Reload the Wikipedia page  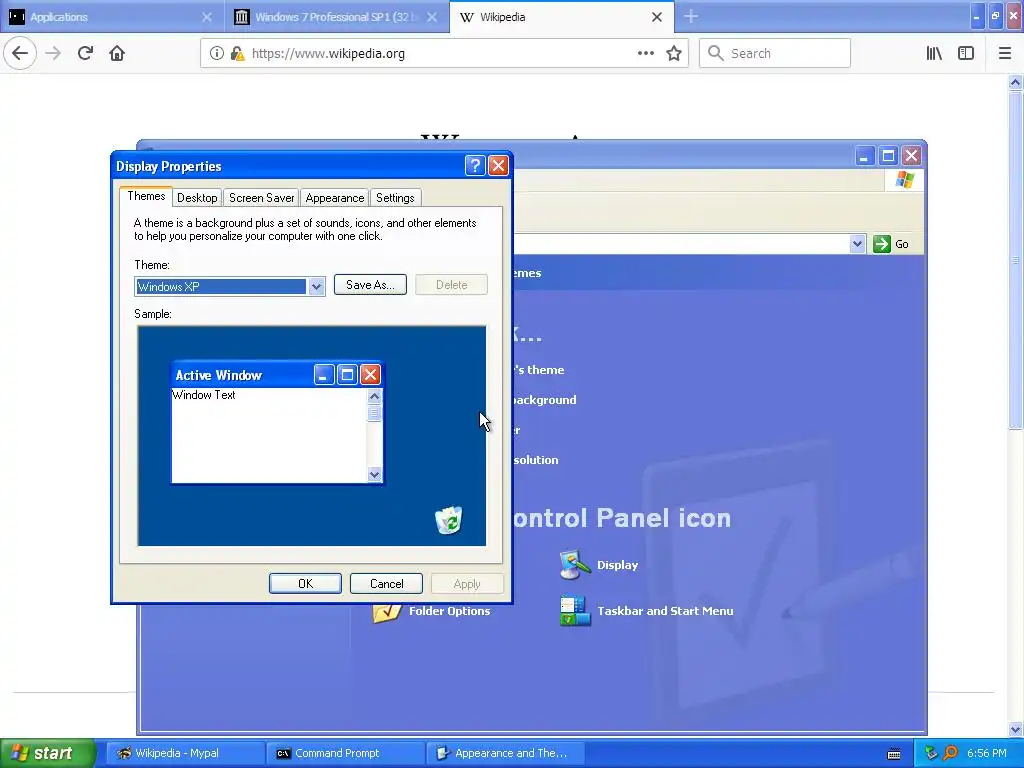click(x=85, y=54)
